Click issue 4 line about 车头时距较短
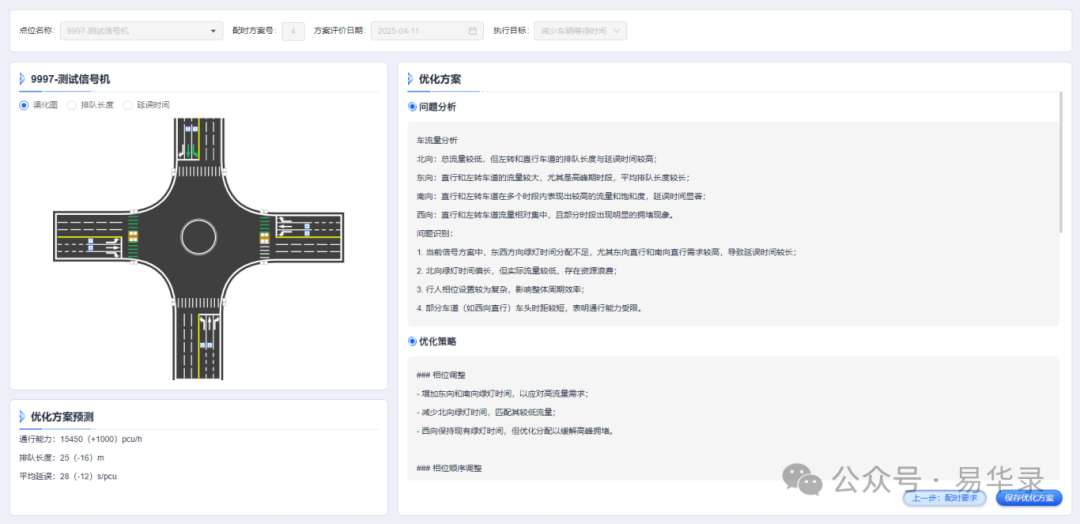This screenshot has height=524, width=1080. point(530,308)
